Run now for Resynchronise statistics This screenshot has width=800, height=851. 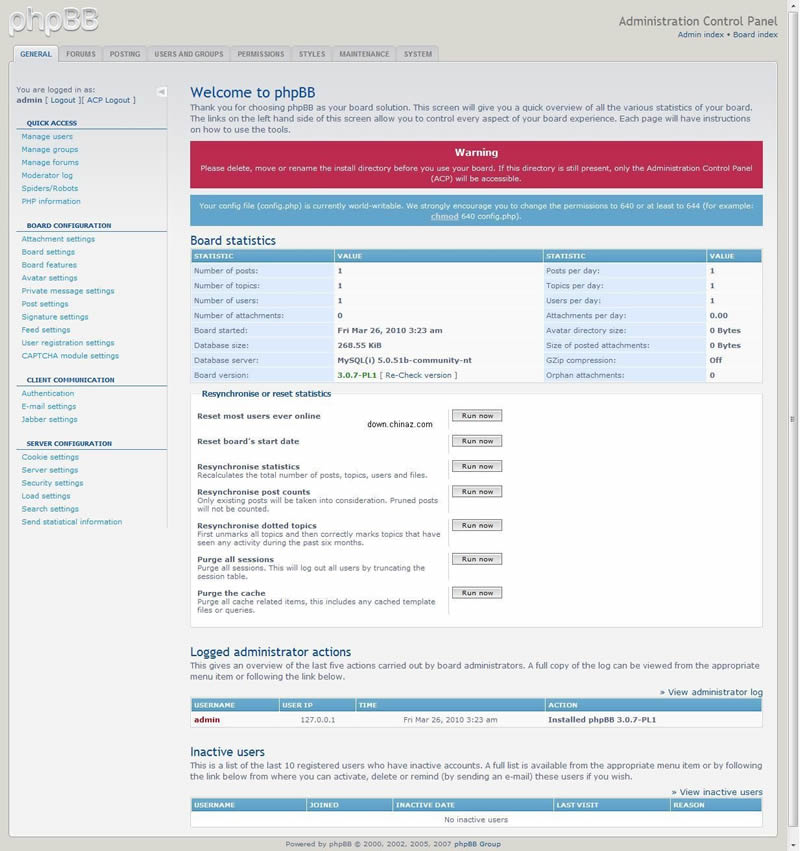(x=477, y=466)
